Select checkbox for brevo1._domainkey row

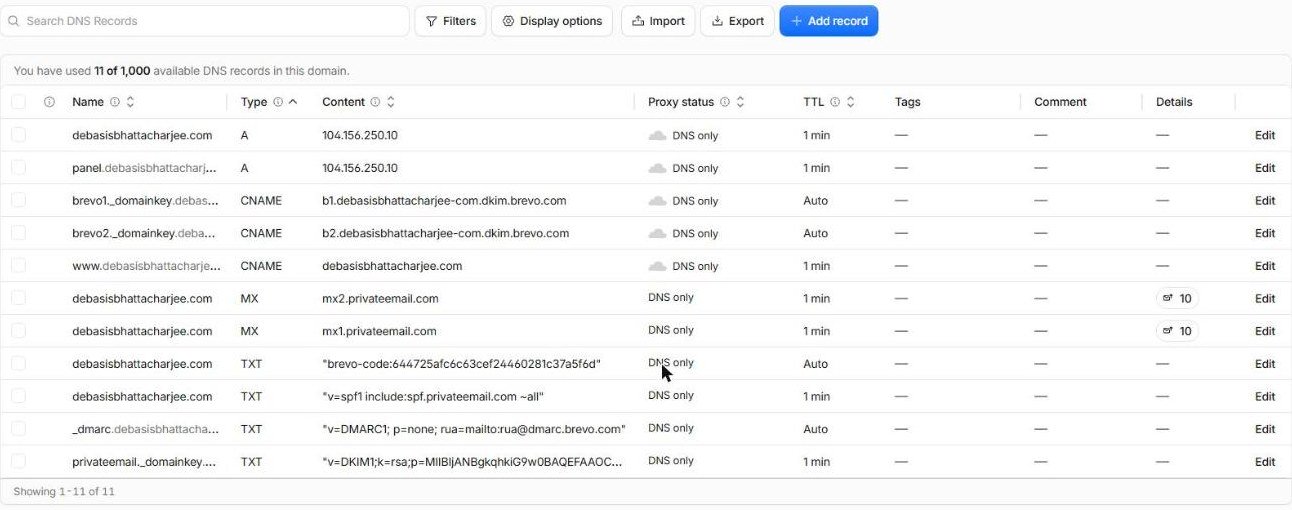click(19, 200)
